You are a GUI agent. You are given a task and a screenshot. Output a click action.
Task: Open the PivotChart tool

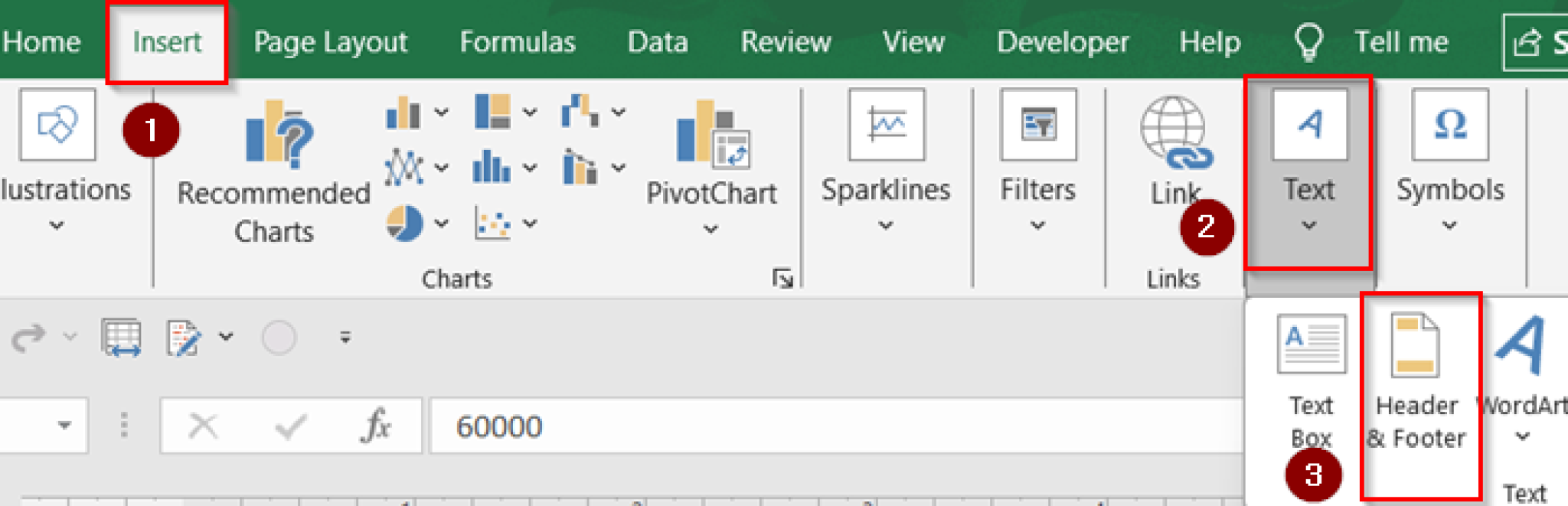coord(712,136)
